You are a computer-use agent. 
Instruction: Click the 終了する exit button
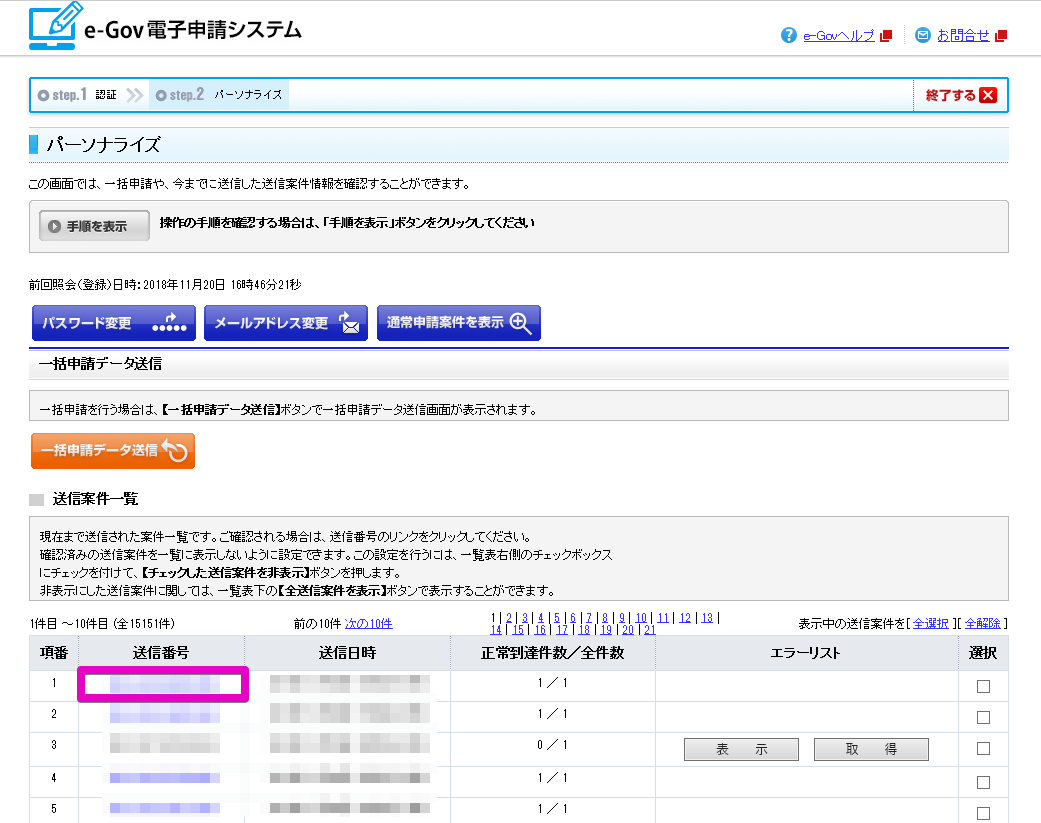pyautogui.click(x=961, y=95)
